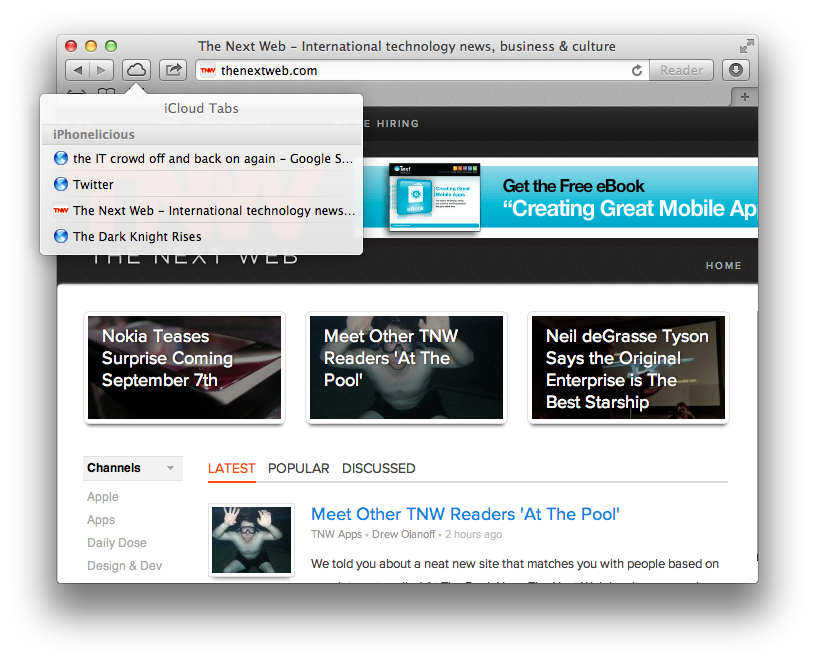Enter full screen with the corner arrows

click(x=746, y=46)
